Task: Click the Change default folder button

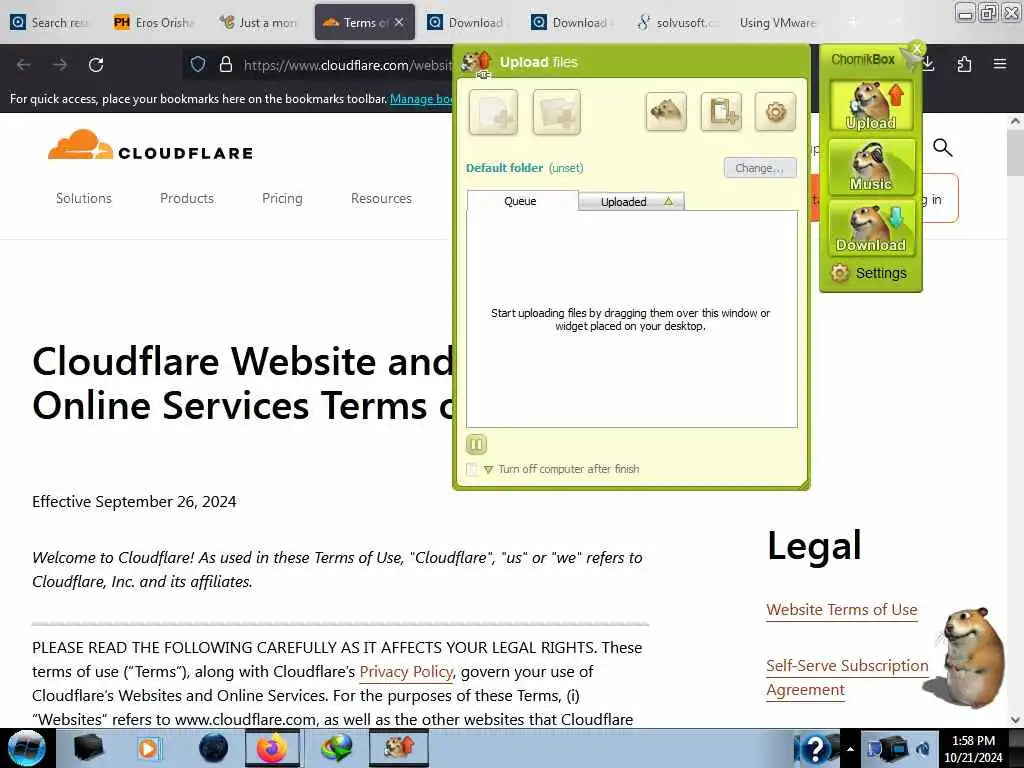Action: point(760,168)
